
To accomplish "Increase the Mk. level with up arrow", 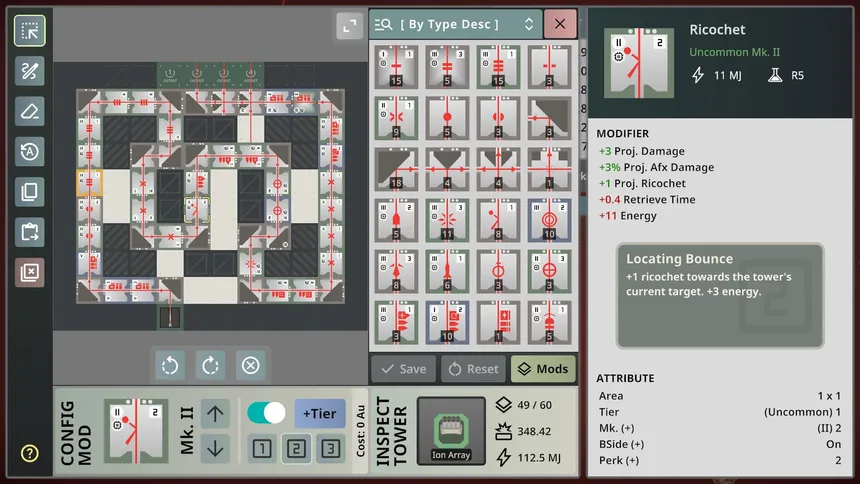I will coord(215,413).
